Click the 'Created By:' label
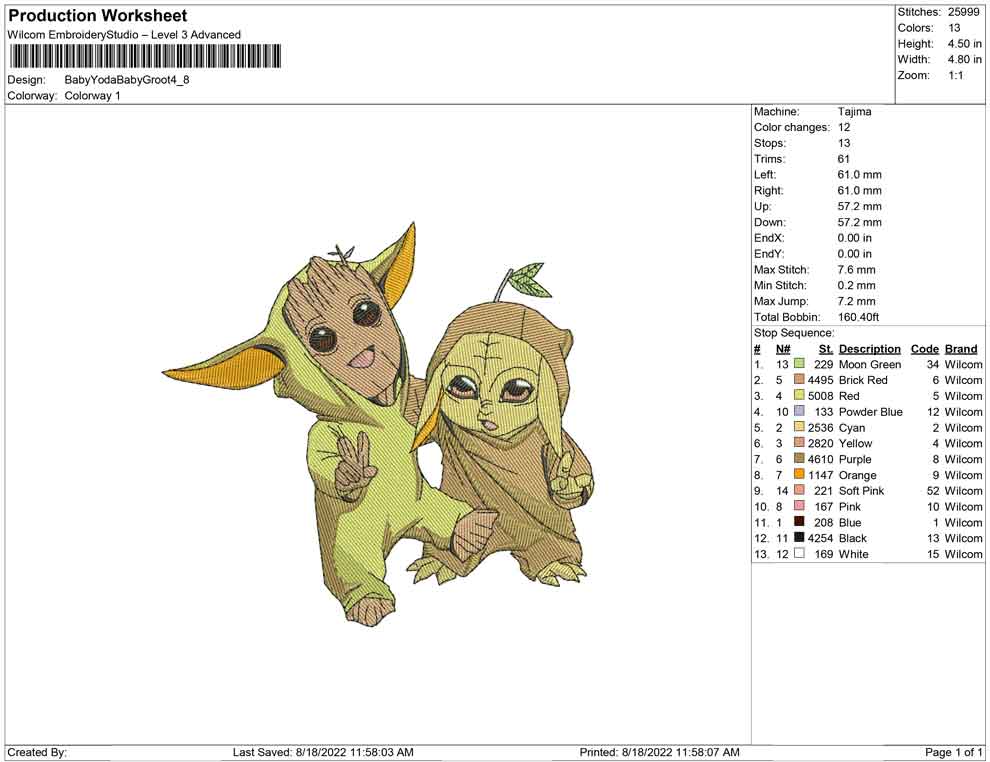Viewport: 990px width, 762px height. (37, 752)
